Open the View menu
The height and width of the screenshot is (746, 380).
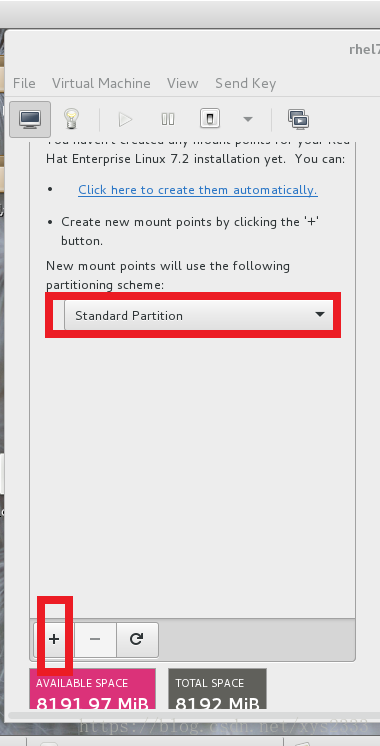tap(182, 83)
